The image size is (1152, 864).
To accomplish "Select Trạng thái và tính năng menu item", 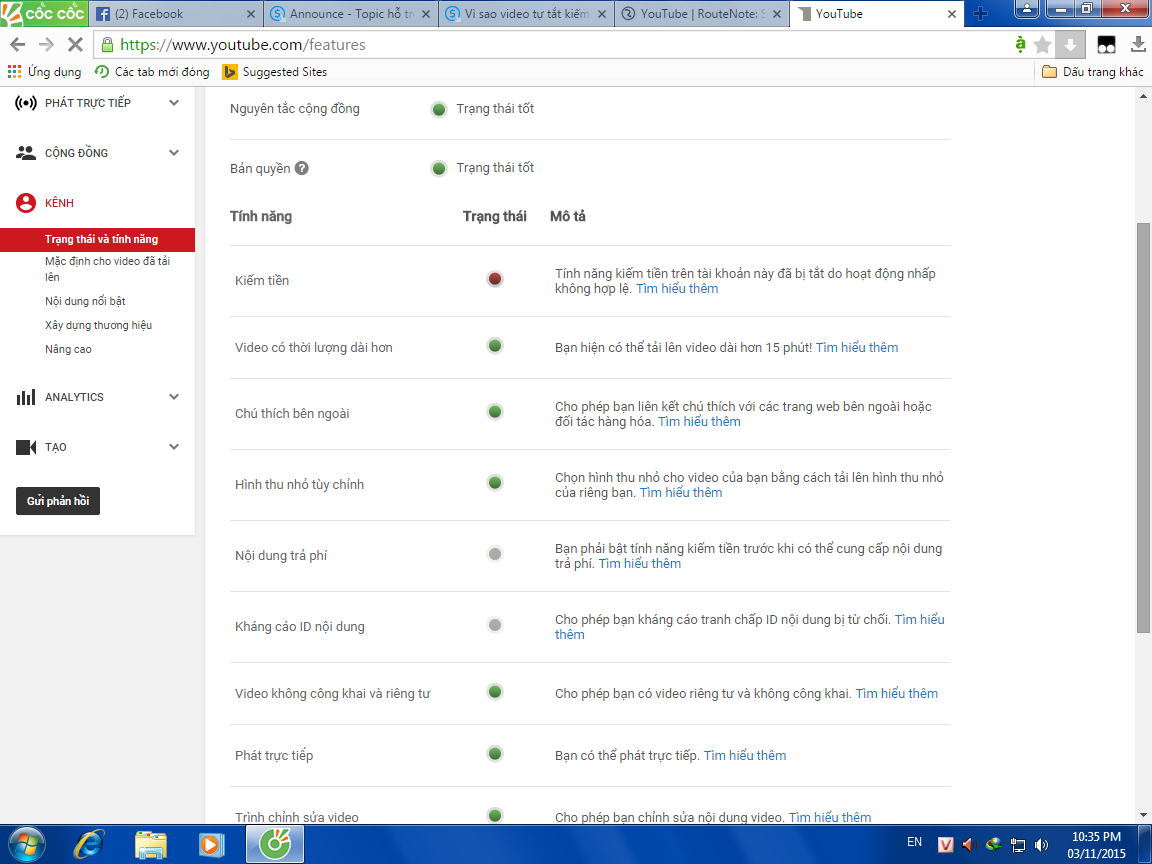I will 98,240.
